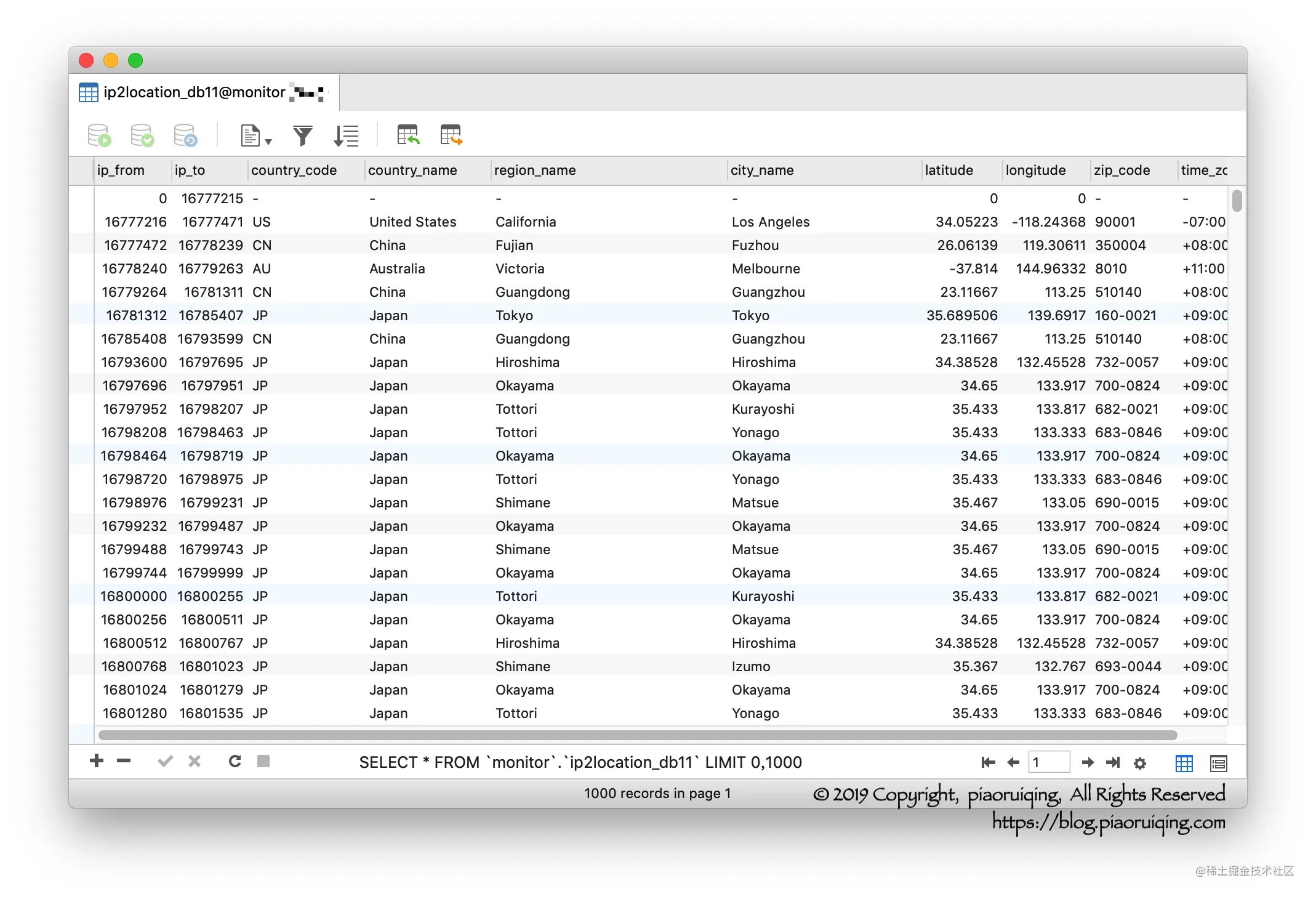Click latitude cell 35.689506
Screen dimensions: 1316x899
click(962, 315)
